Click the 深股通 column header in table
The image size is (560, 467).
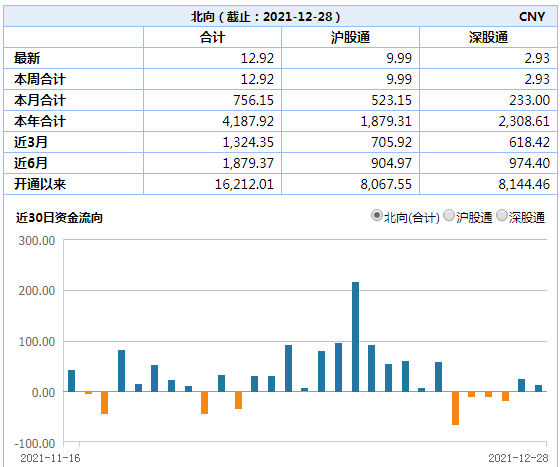(488, 37)
